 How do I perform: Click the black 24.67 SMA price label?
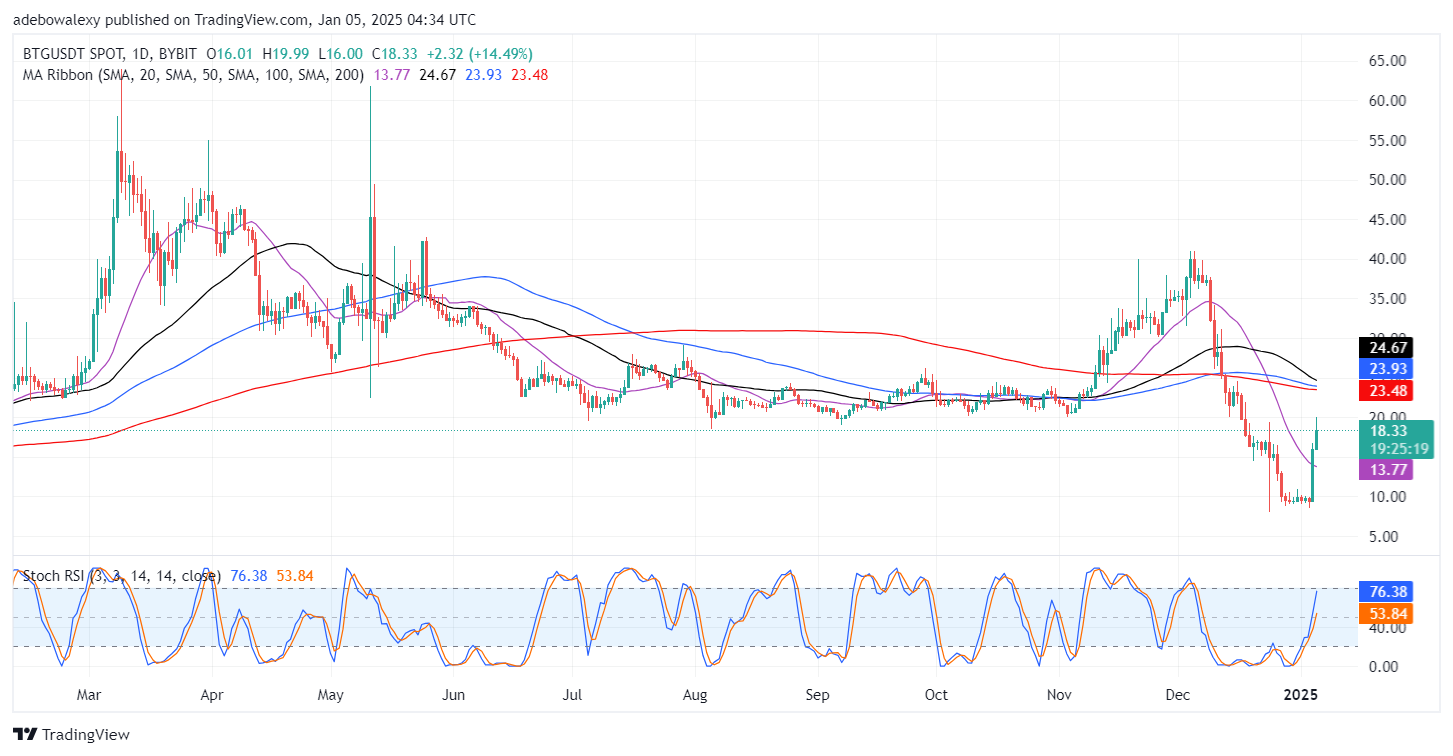pyautogui.click(x=1384, y=348)
